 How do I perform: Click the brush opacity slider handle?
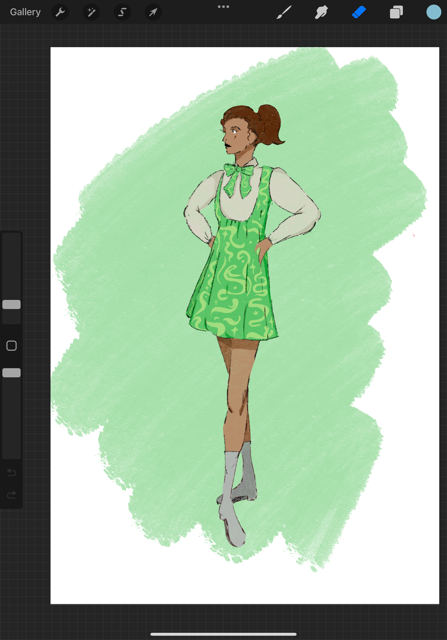coord(11,373)
